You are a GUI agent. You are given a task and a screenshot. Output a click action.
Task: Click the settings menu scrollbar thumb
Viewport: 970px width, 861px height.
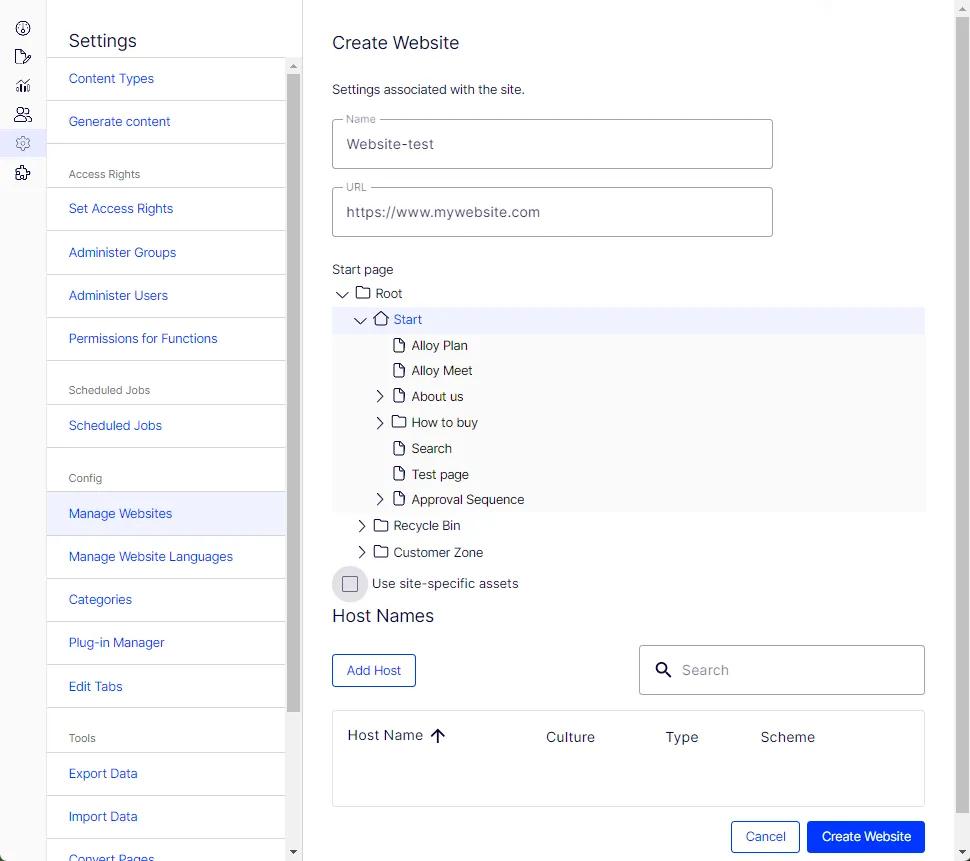click(x=293, y=392)
